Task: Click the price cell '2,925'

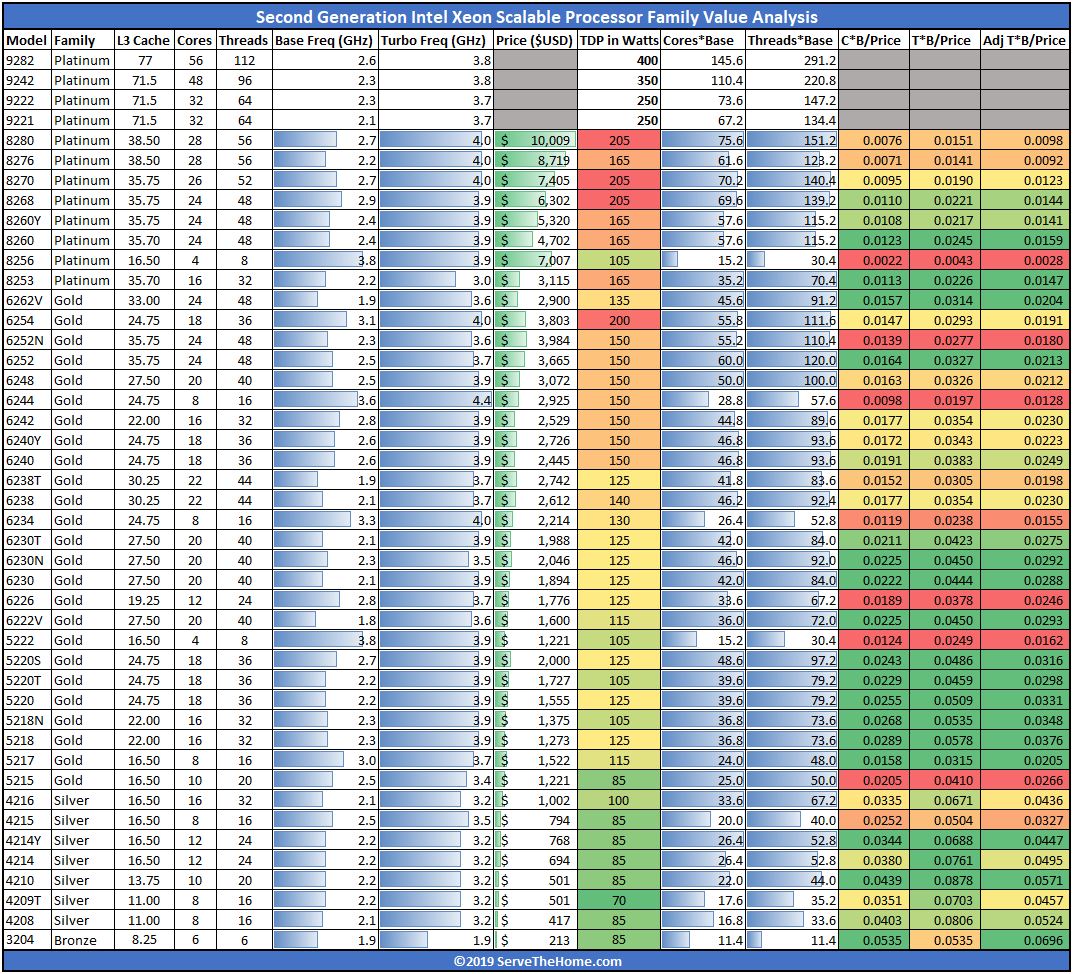Action: pyautogui.click(x=535, y=400)
